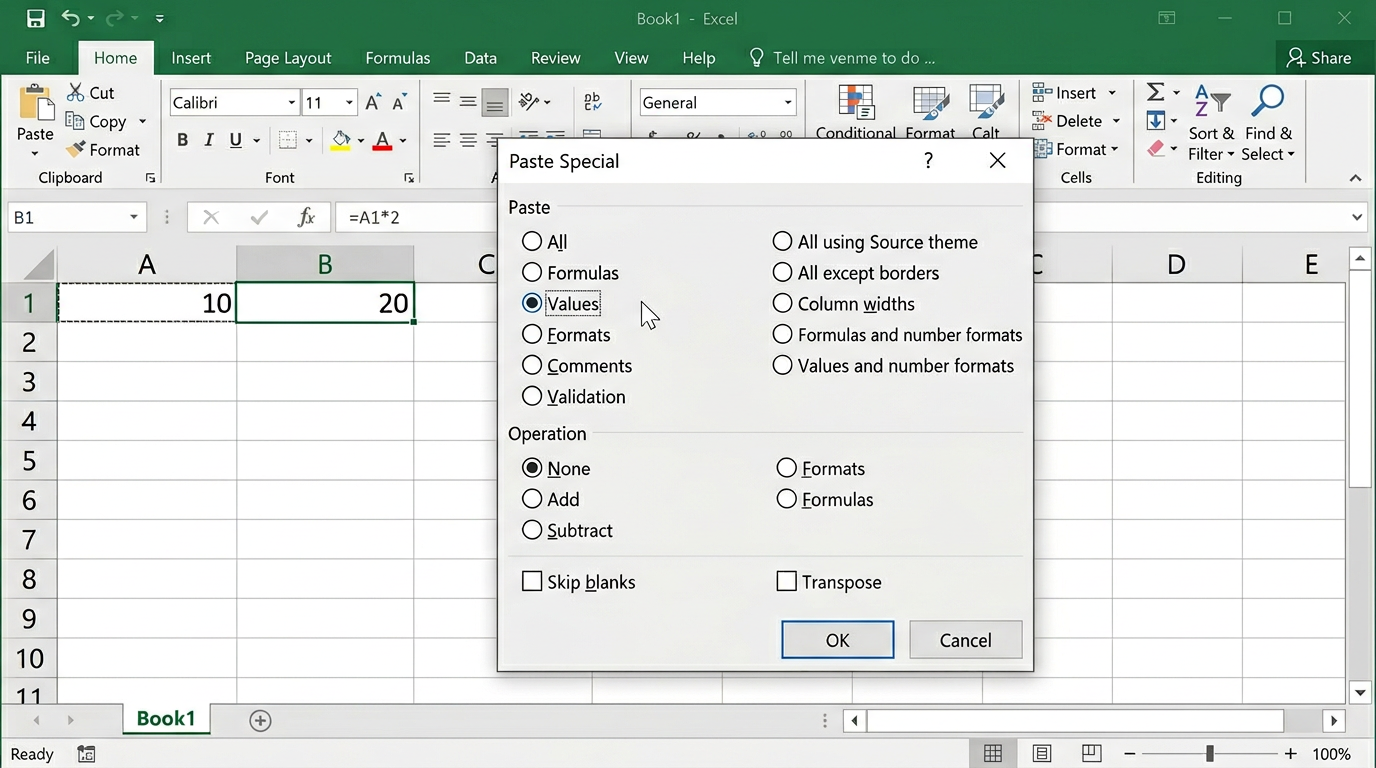This screenshot has height=768, width=1376.
Task: Click the Format Painter brush icon
Action: click(x=76, y=150)
